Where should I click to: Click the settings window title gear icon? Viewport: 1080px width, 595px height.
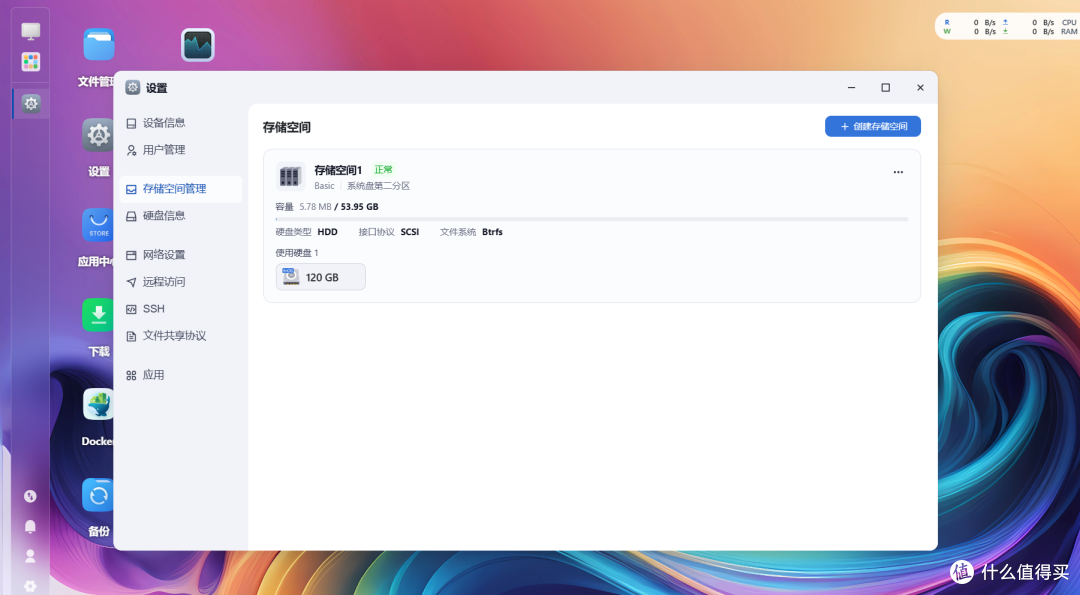[133, 87]
